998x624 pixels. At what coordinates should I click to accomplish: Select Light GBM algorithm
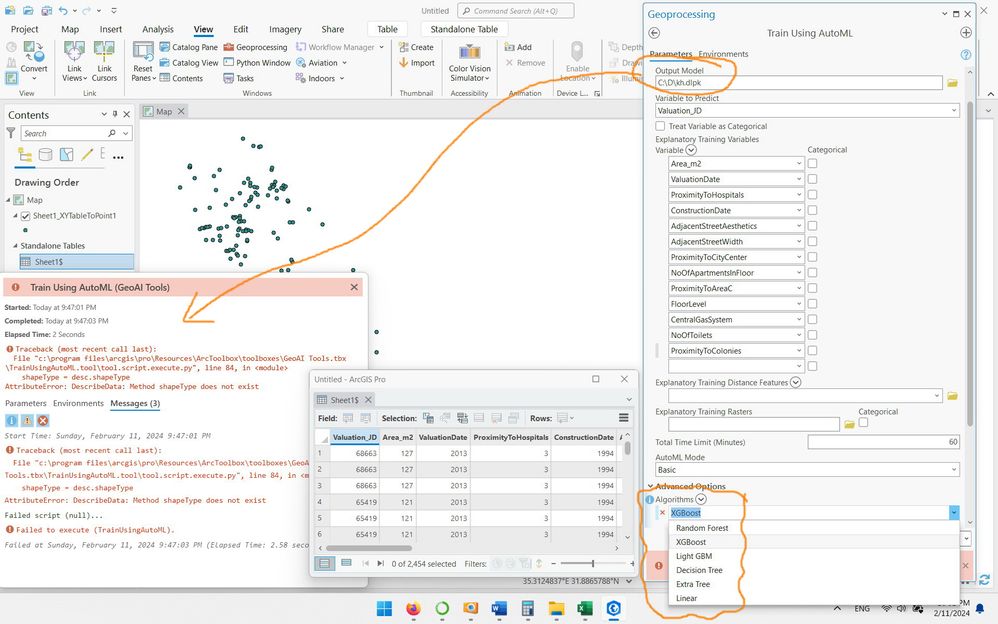coord(694,556)
